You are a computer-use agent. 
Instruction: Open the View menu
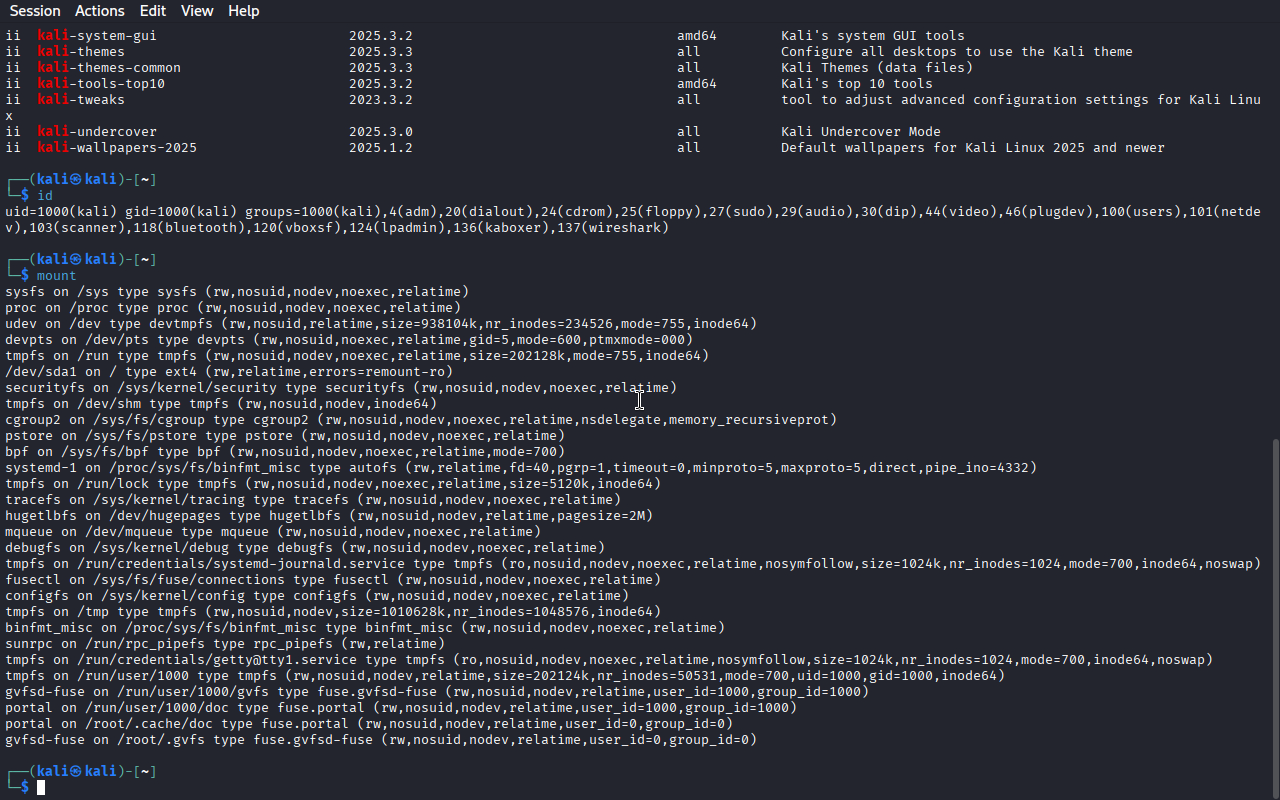[197, 11]
